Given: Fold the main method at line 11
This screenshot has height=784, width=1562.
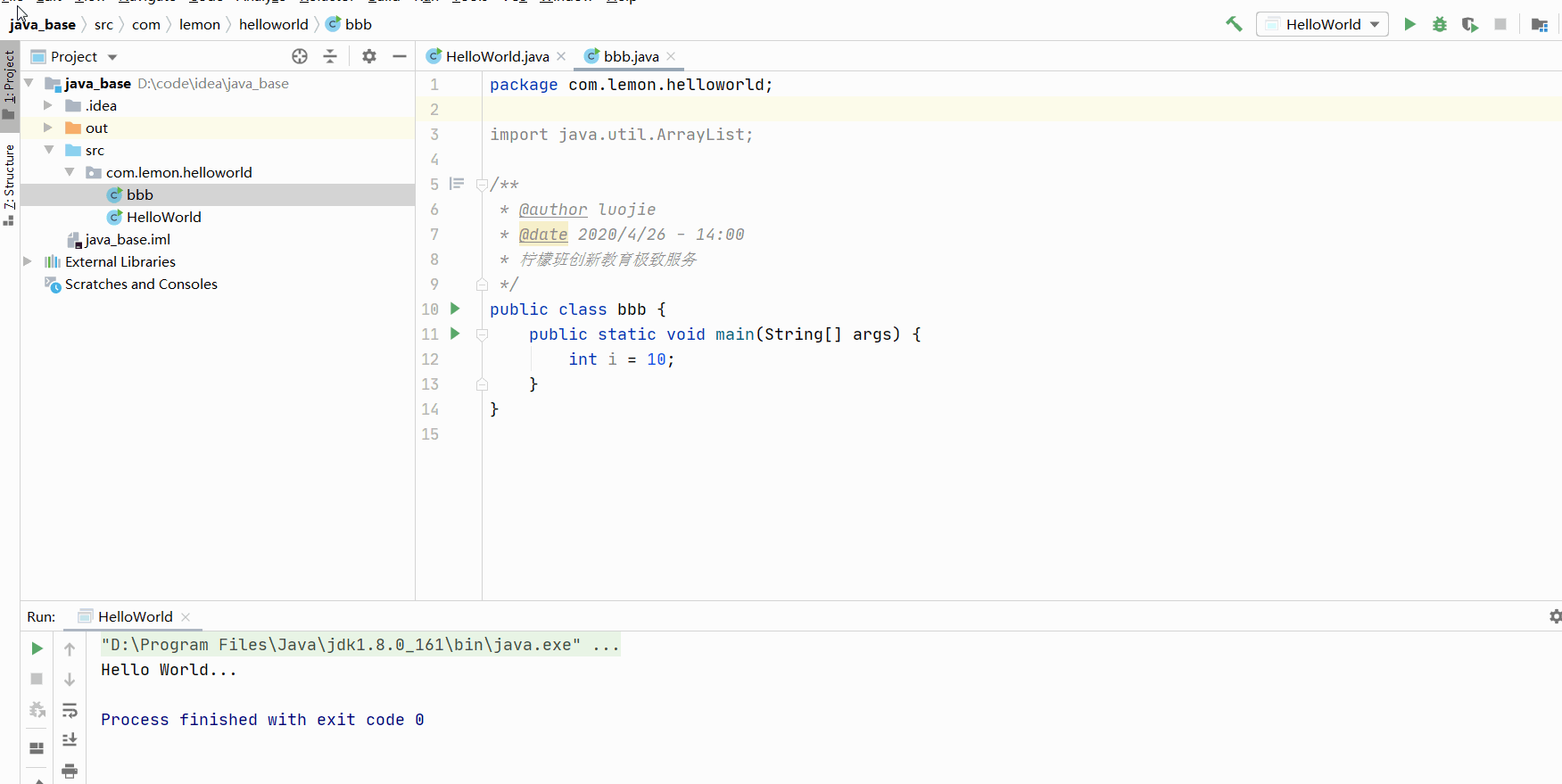Looking at the screenshot, I should [482, 334].
